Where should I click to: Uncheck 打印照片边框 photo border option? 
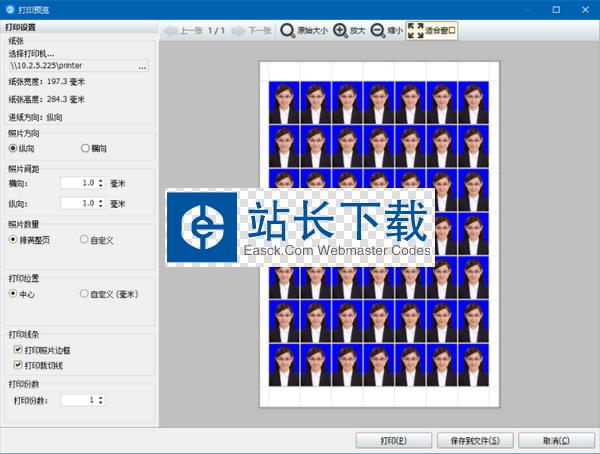point(17,350)
